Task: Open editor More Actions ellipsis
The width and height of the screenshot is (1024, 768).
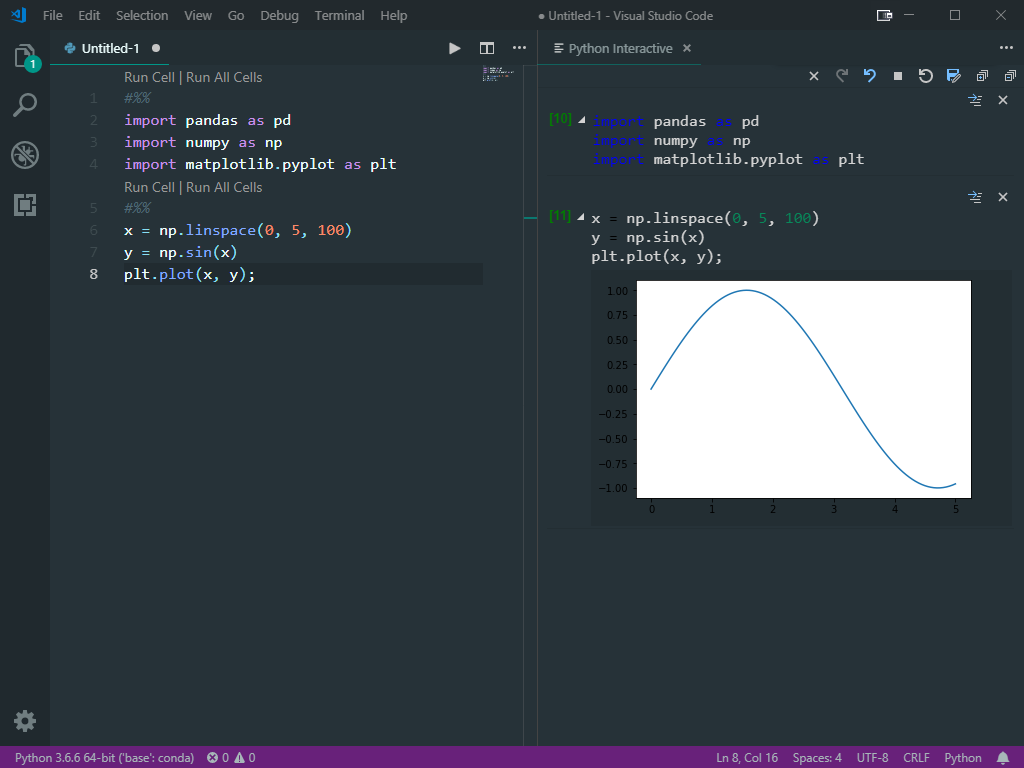Action: tap(519, 48)
